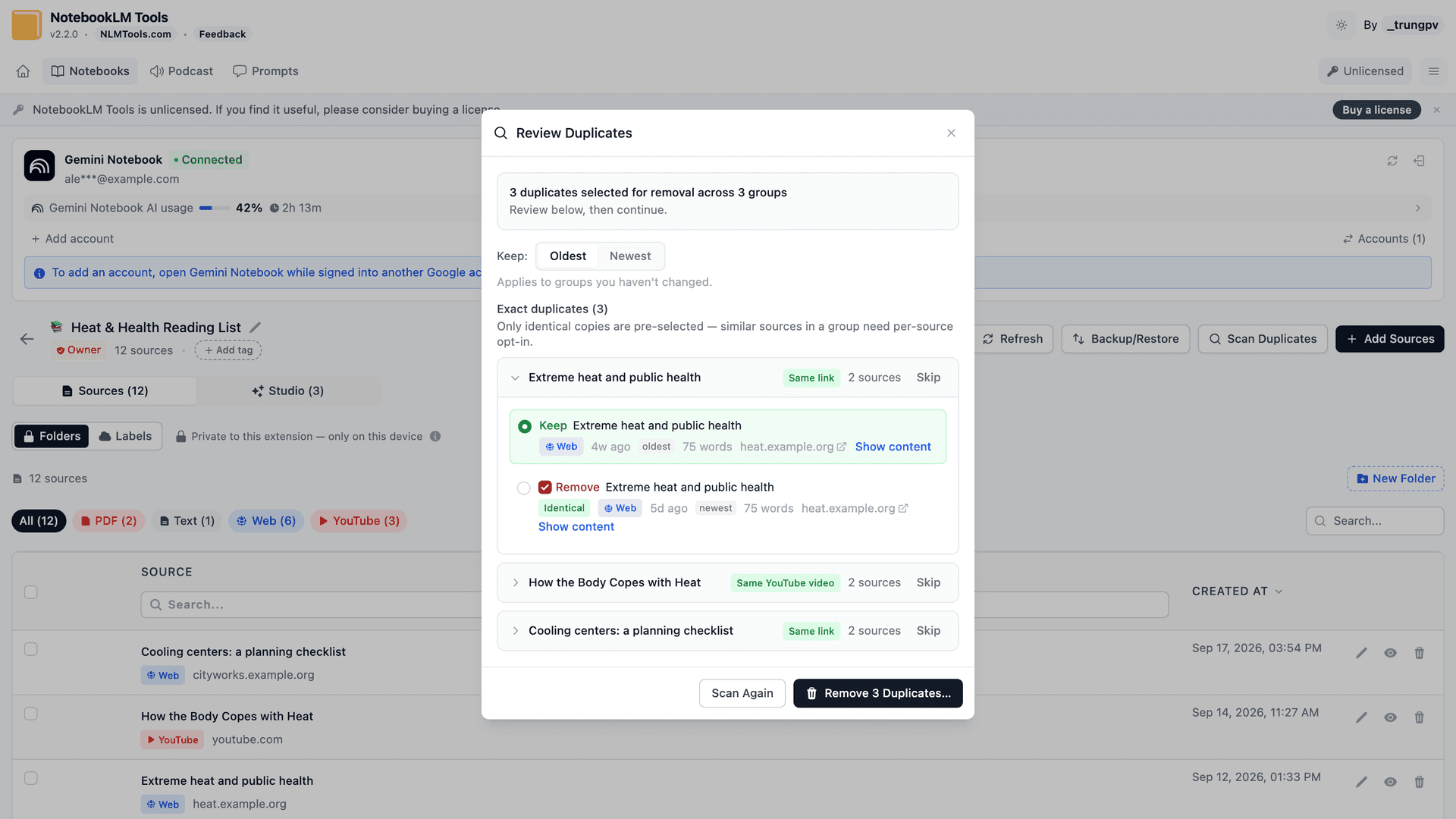Expand the Cooling centers planning checklist group
Viewport: 1456px width, 819px height.
click(516, 631)
